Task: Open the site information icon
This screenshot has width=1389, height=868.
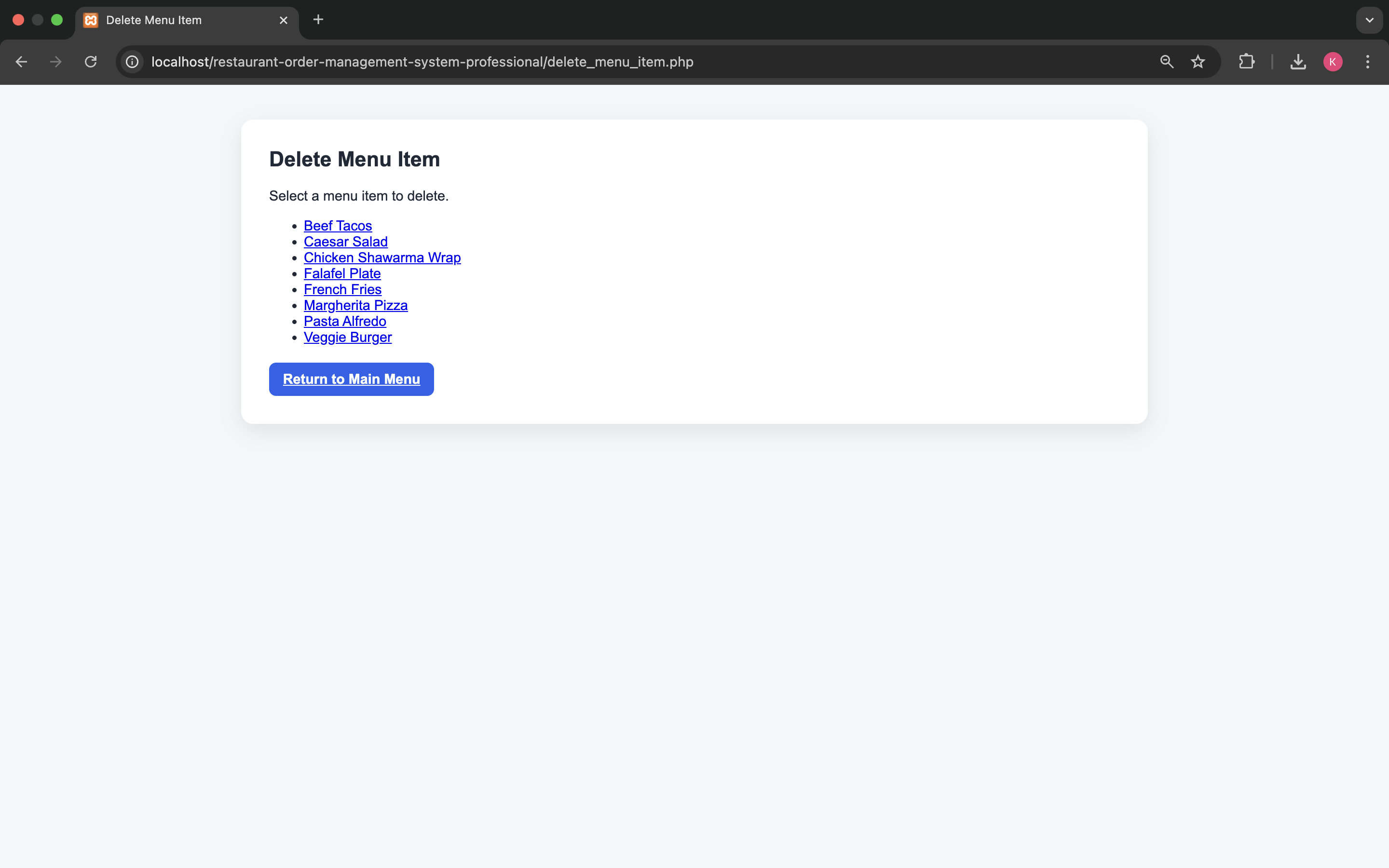Action: 132,61
